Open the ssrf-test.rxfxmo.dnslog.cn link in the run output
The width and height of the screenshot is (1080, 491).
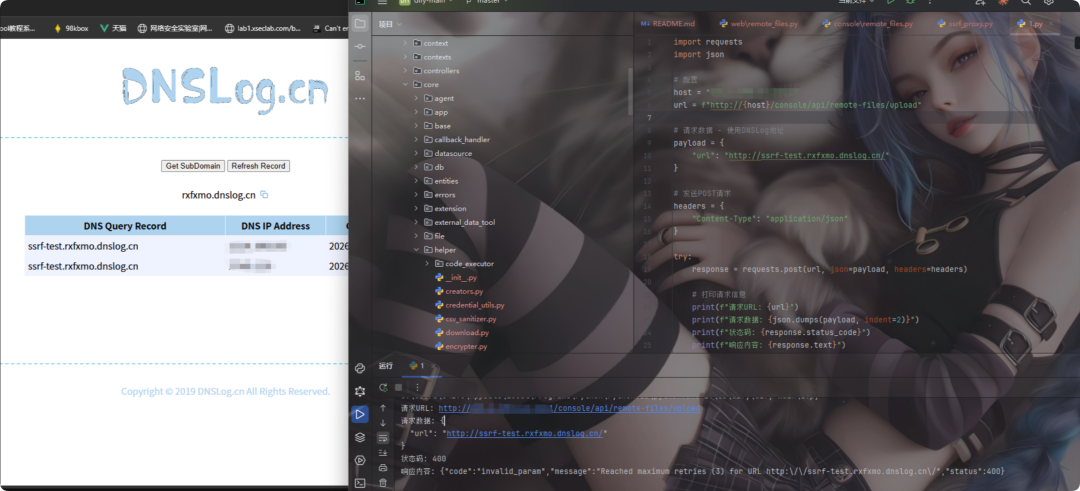pyautogui.click(x=526, y=433)
